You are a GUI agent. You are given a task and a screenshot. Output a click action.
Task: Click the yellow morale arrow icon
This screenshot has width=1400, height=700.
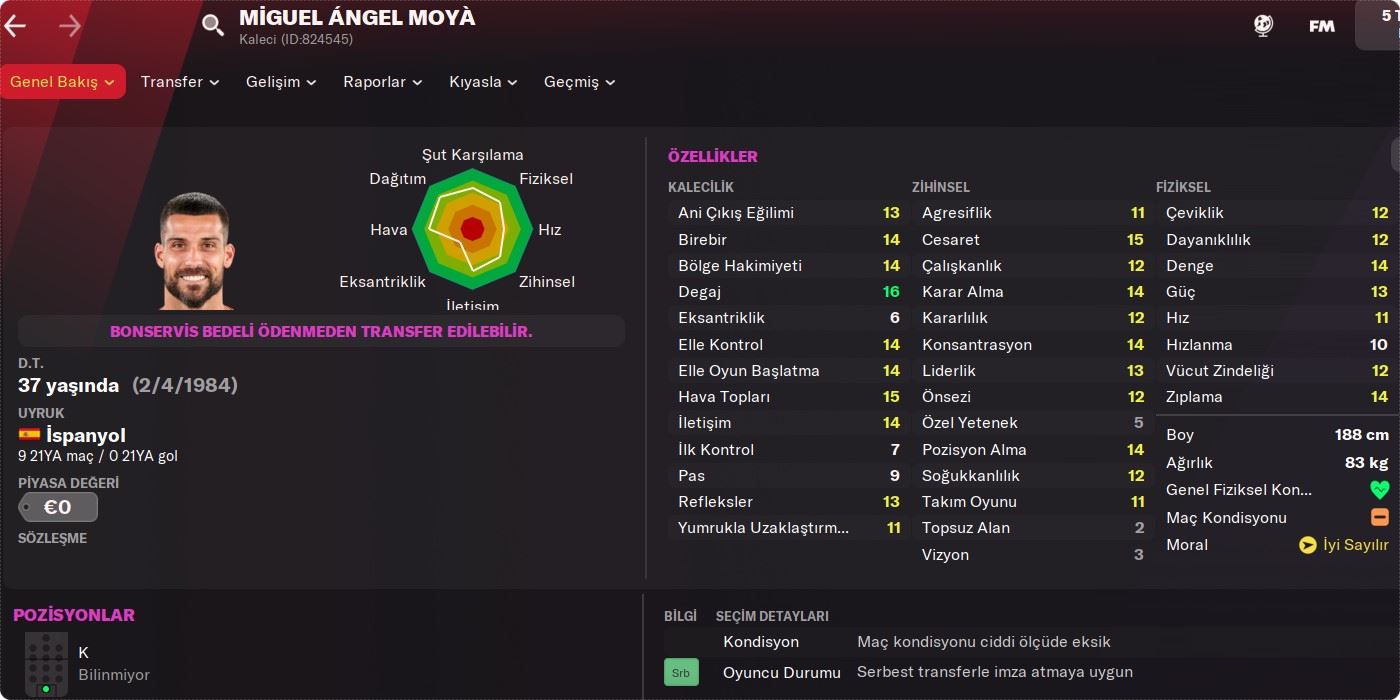(1307, 545)
